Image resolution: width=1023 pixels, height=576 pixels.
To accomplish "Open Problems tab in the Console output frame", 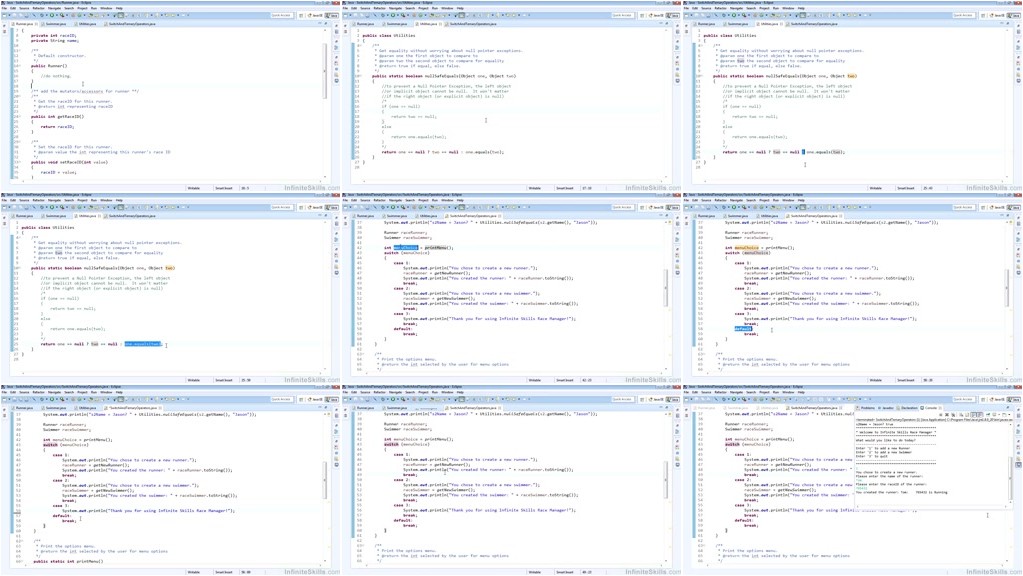I will (864, 408).
